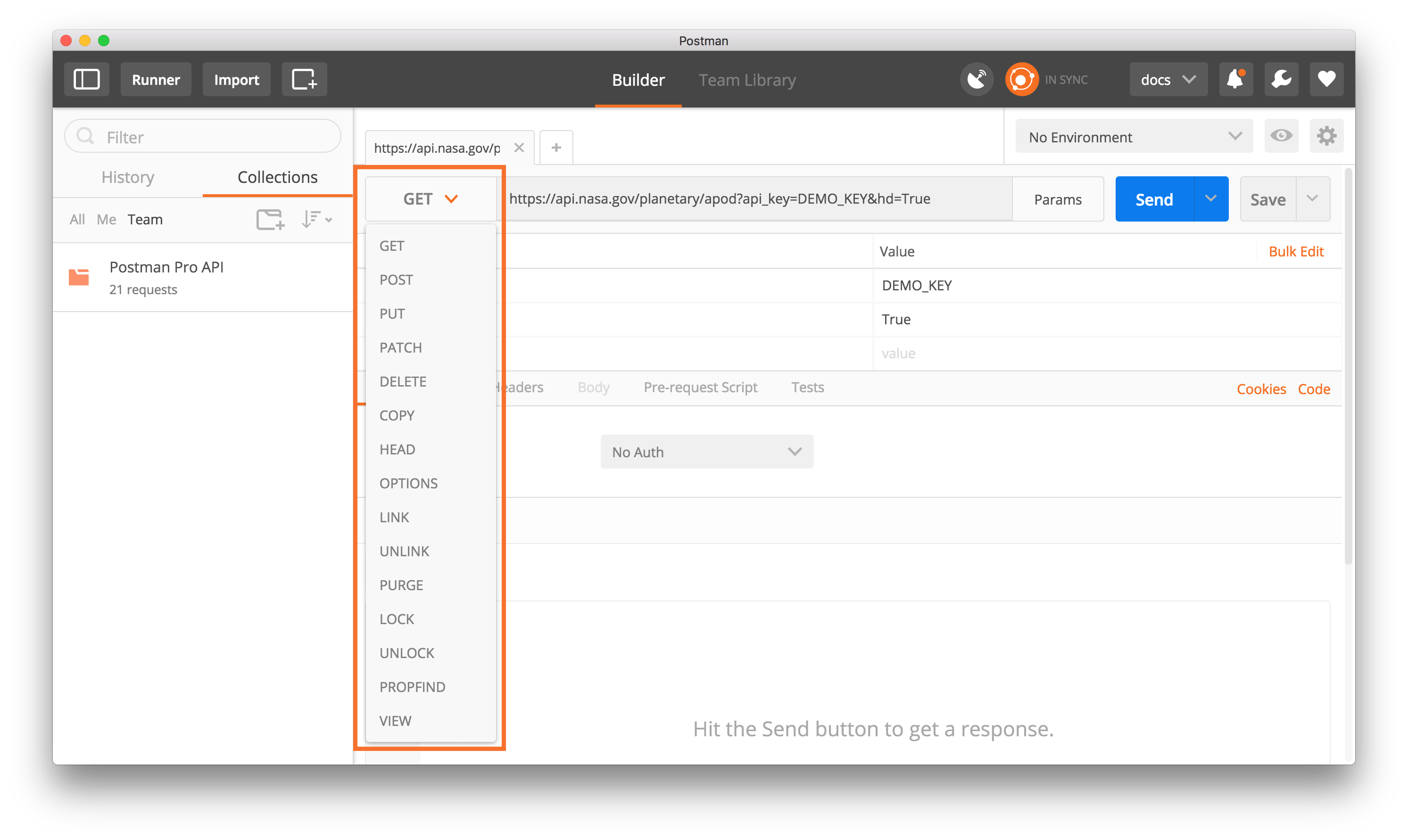Show collections filtered by Me
1408x840 pixels.
[107, 220]
